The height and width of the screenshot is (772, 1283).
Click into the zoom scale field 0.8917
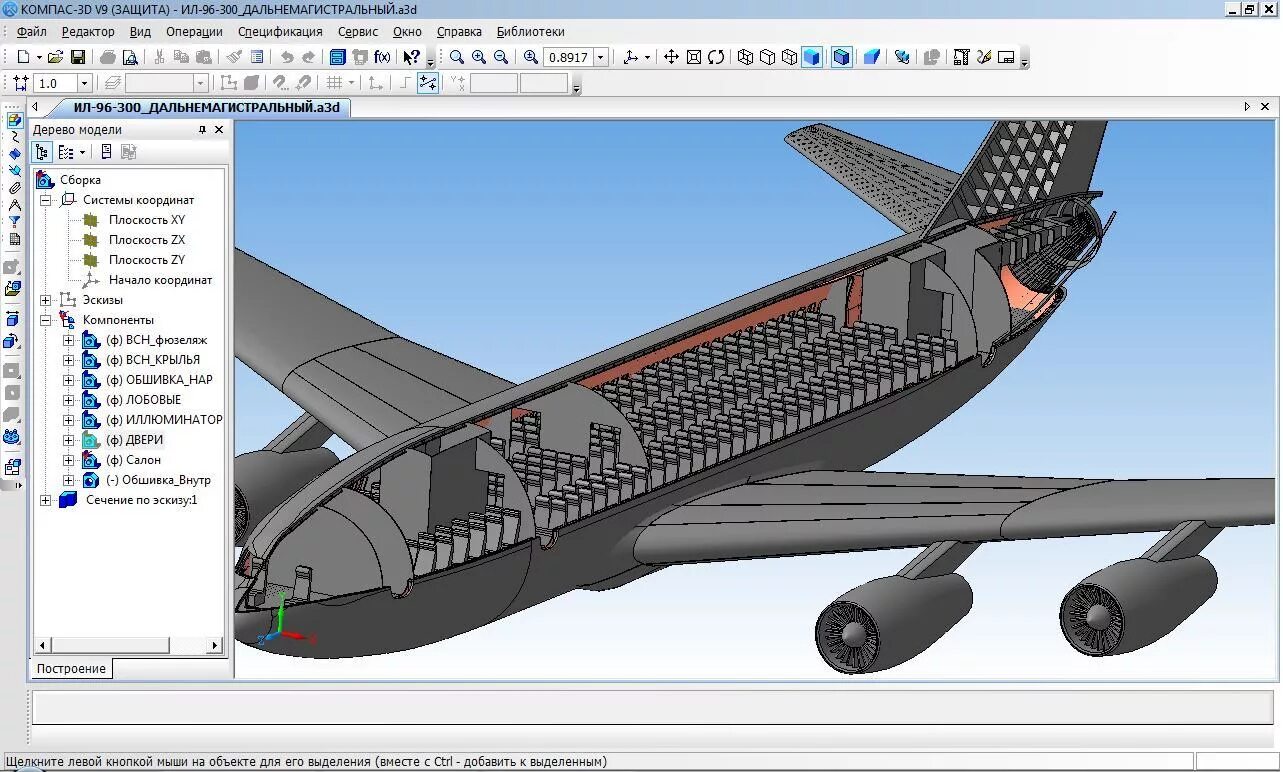(x=569, y=57)
